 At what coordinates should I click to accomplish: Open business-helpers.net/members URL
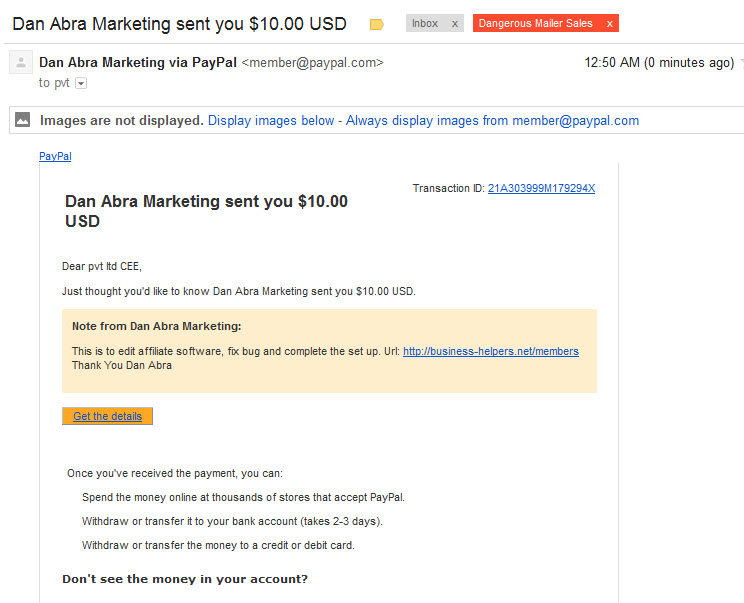click(491, 352)
